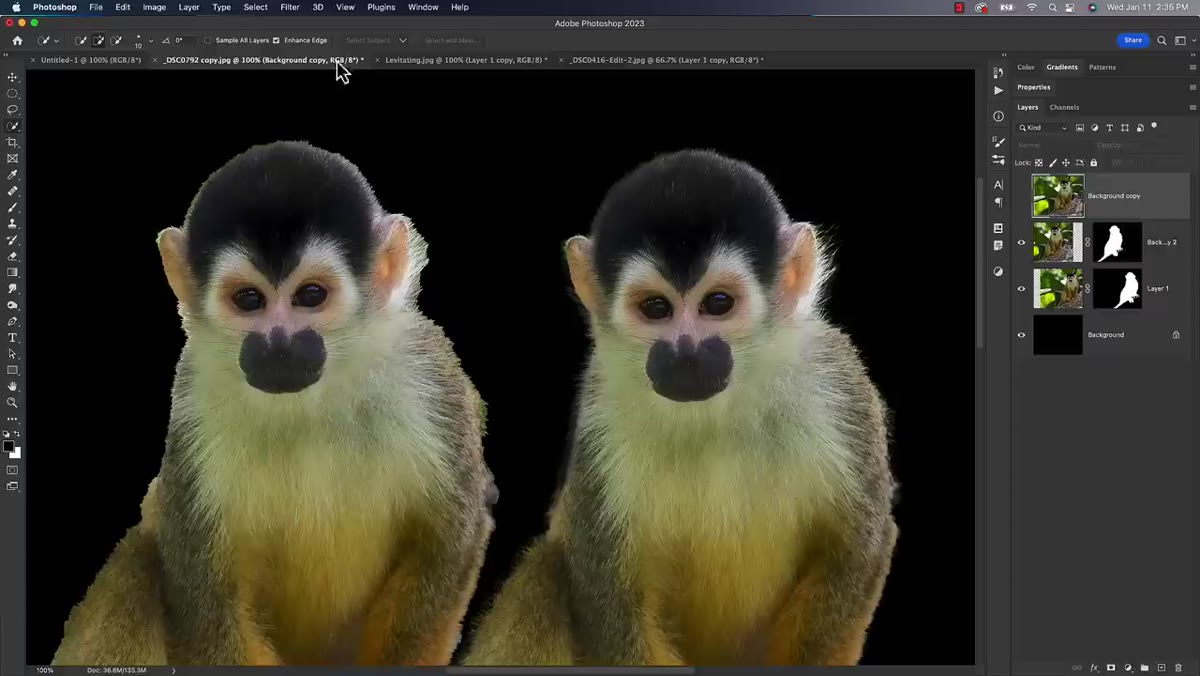Select the Hand tool
Viewport: 1200px width, 676px height.
click(x=13, y=386)
